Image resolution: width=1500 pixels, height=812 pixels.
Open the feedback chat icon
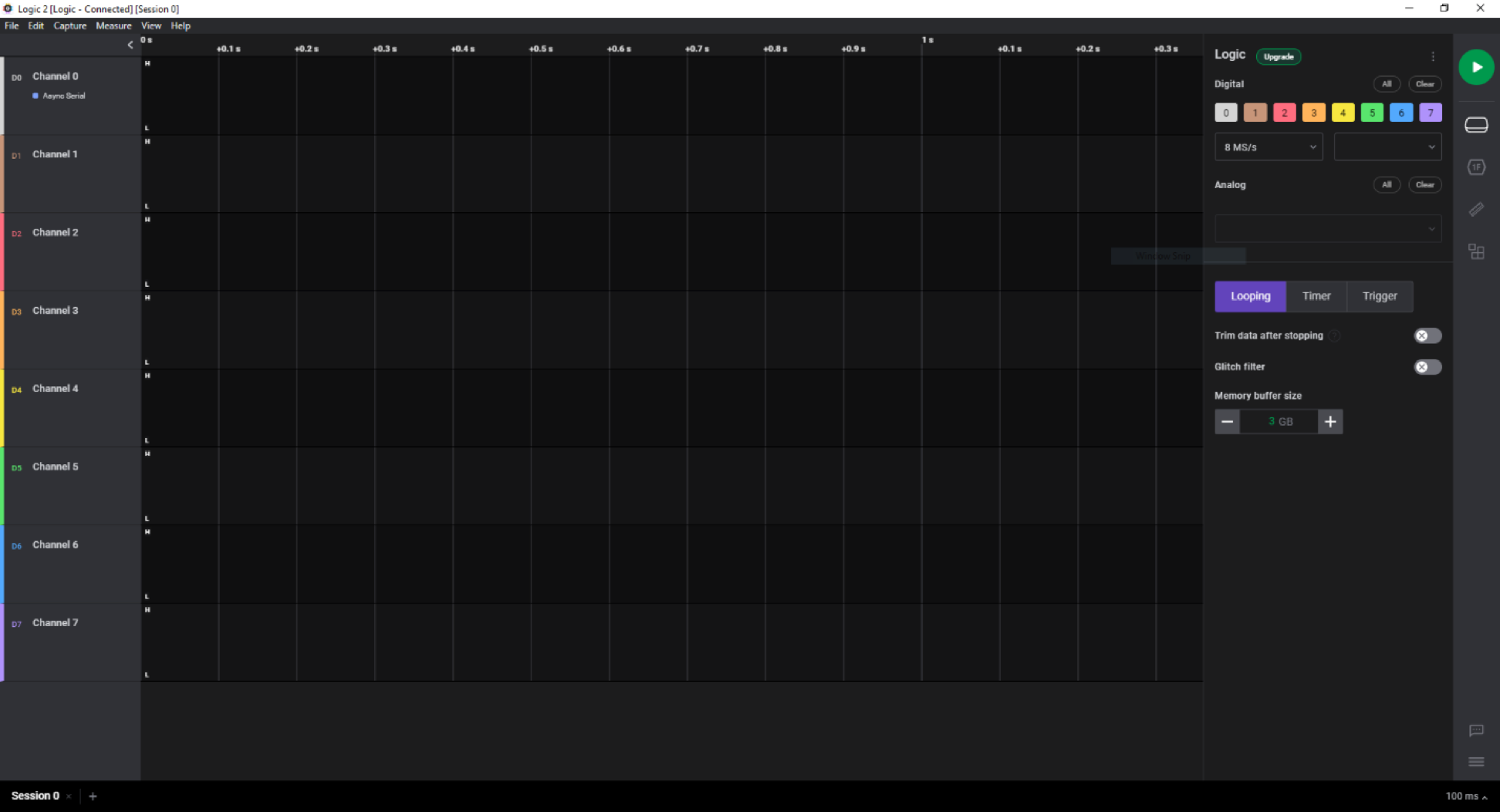click(1476, 730)
